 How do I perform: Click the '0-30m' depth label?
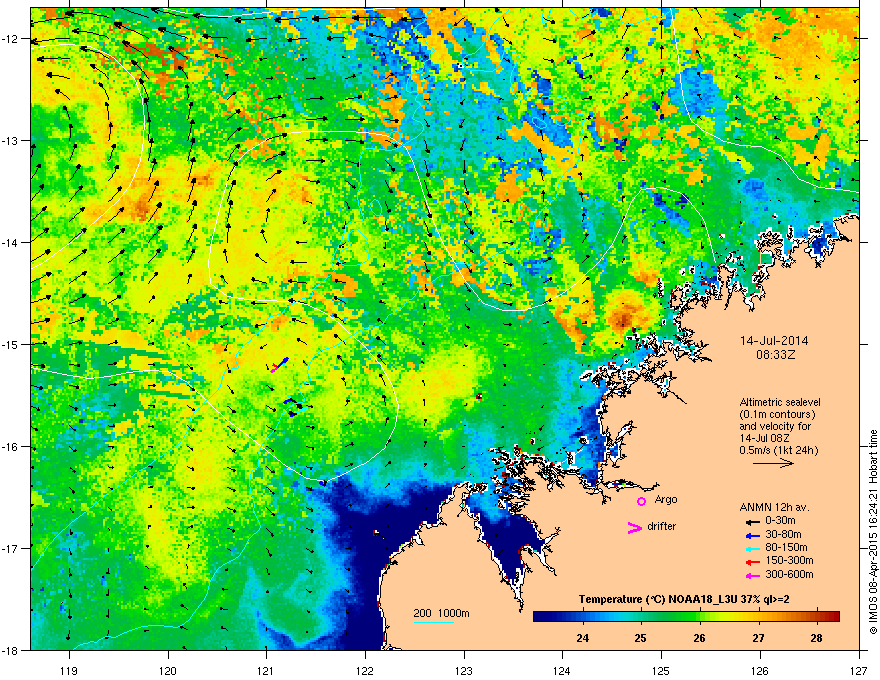tap(780, 521)
